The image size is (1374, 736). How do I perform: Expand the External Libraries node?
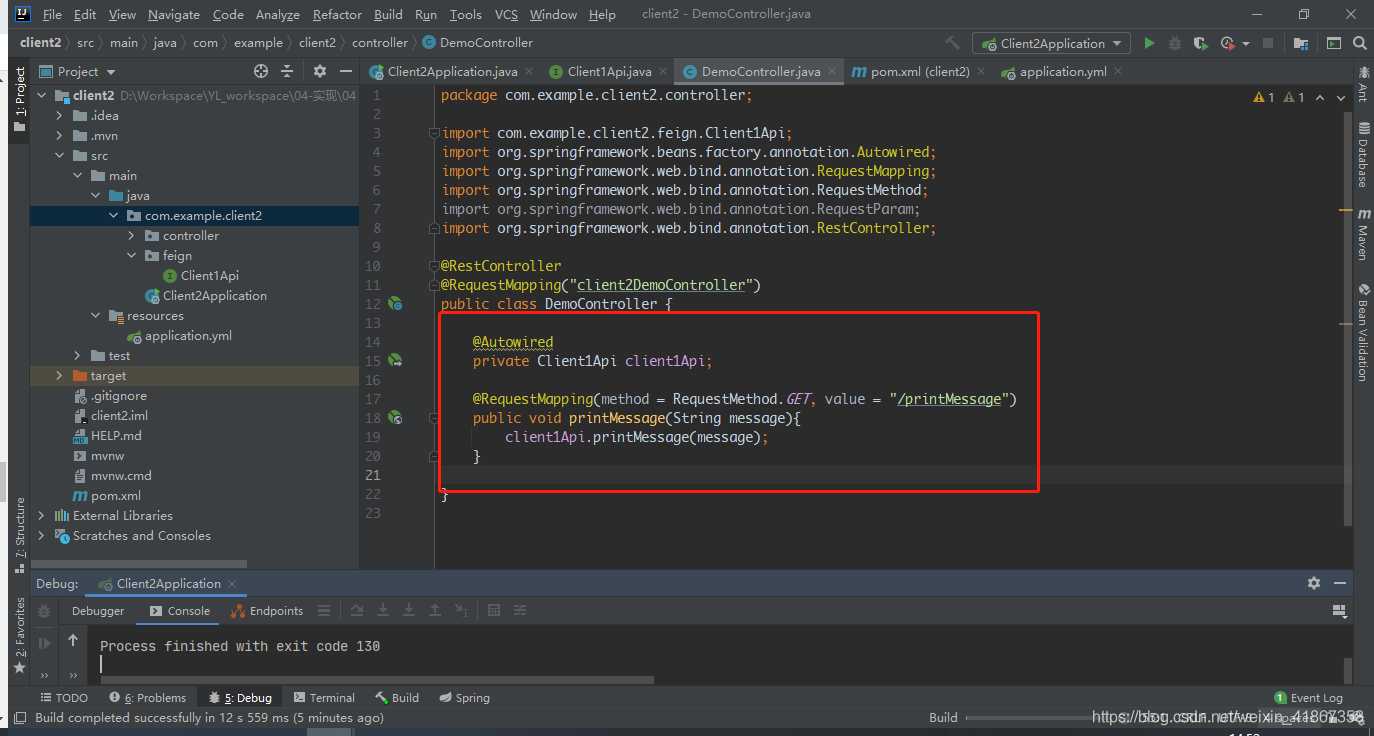pos(42,516)
